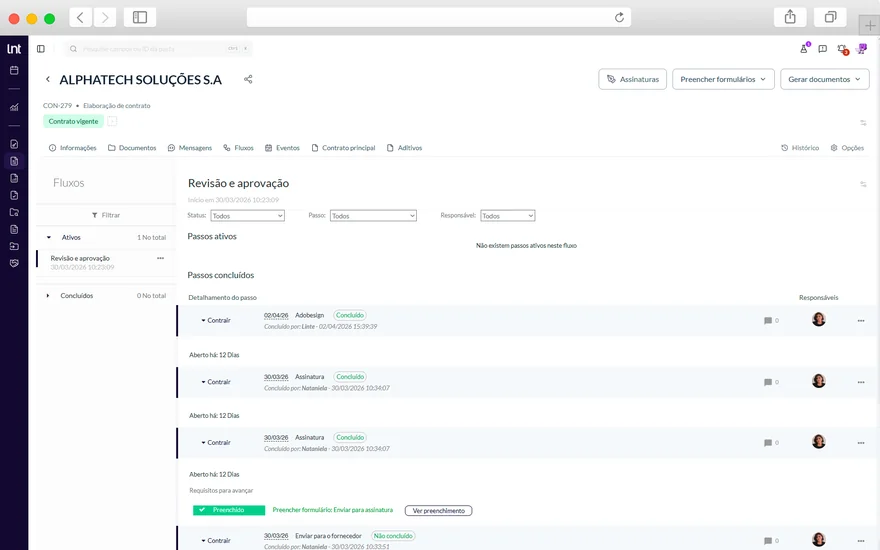The width and height of the screenshot is (880, 550).
Task: Open the calendar icon in the dark sidebar
Action: [14, 70]
